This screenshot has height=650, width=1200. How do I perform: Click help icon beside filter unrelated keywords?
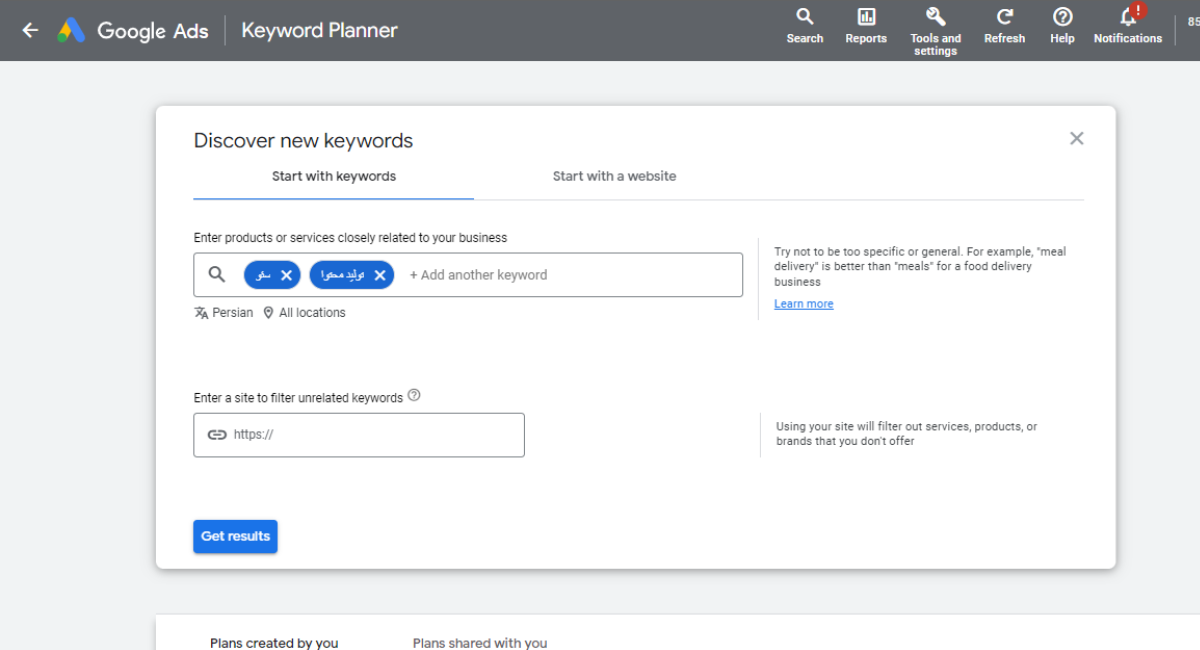coord(414,396)
